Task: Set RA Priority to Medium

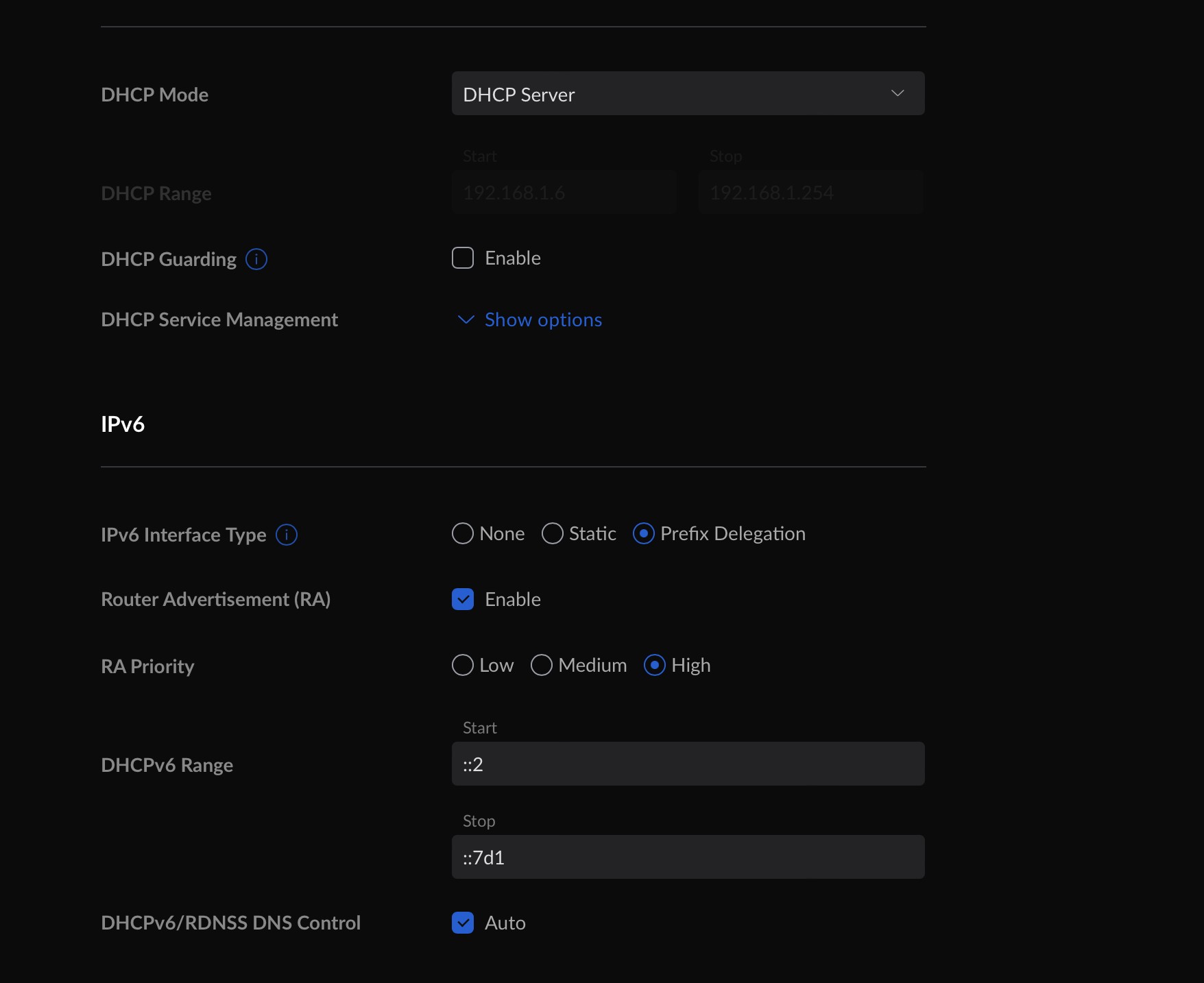Action: pyautogui.click(x=542, y=666)
